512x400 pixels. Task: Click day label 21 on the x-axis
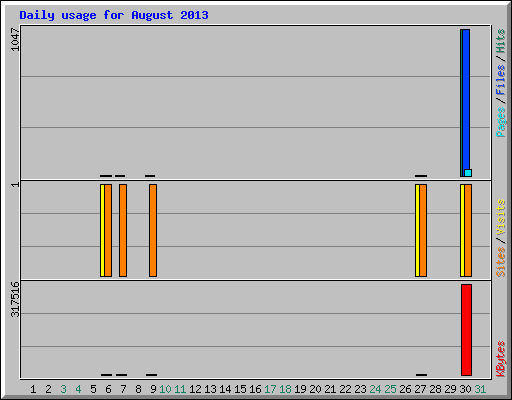(330, 389)
